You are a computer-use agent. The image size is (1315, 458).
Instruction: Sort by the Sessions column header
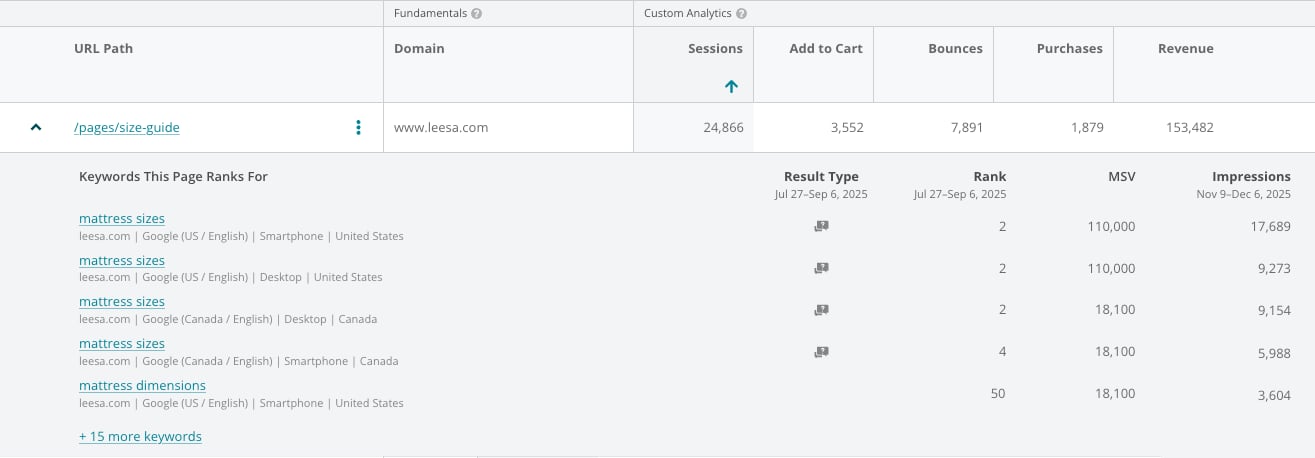[x=715, y=48]
